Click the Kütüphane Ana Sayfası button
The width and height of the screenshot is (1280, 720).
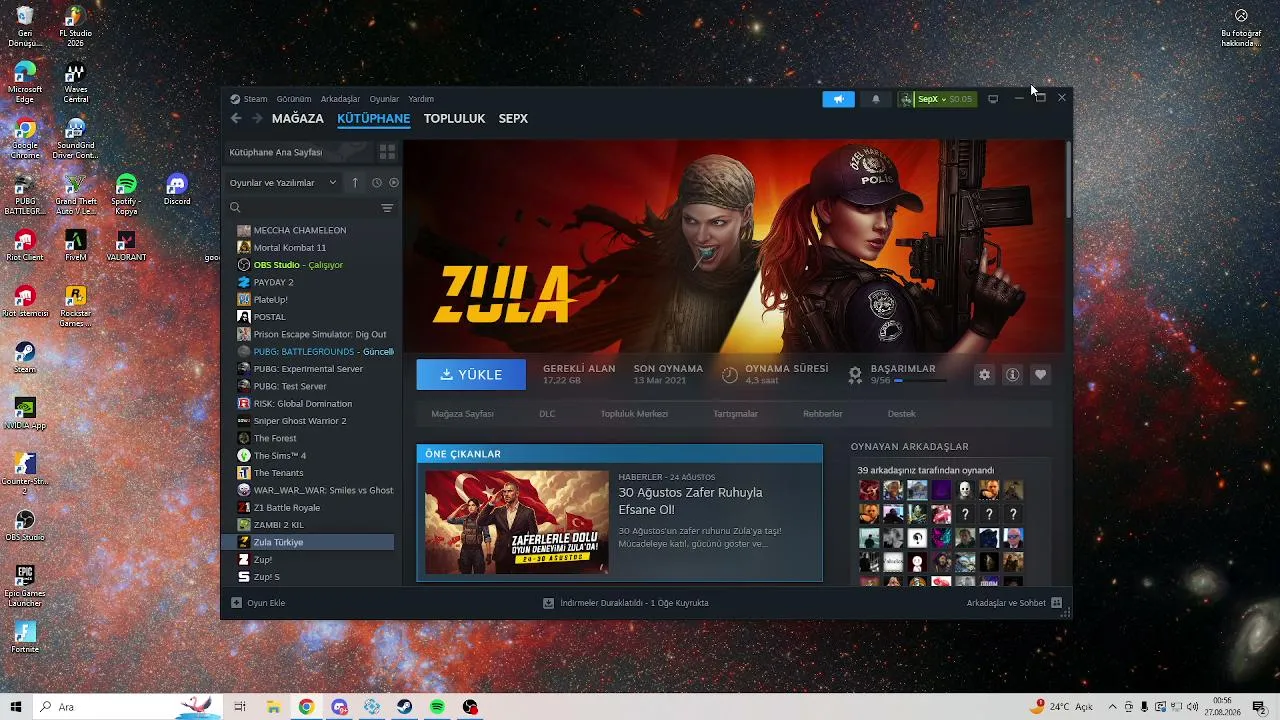[298, 152]
